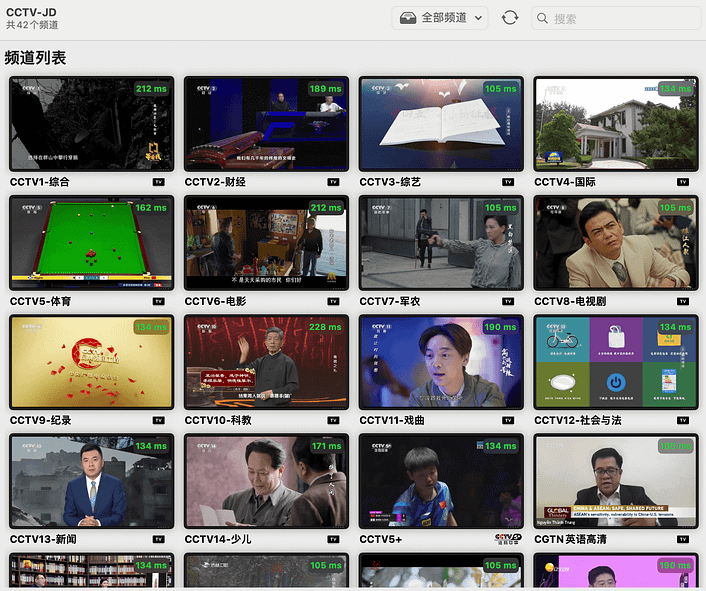This screenshot has height=591, width=706.
Task: Click the TV badge next to CCTV10-科教
Action: (333, 420)
